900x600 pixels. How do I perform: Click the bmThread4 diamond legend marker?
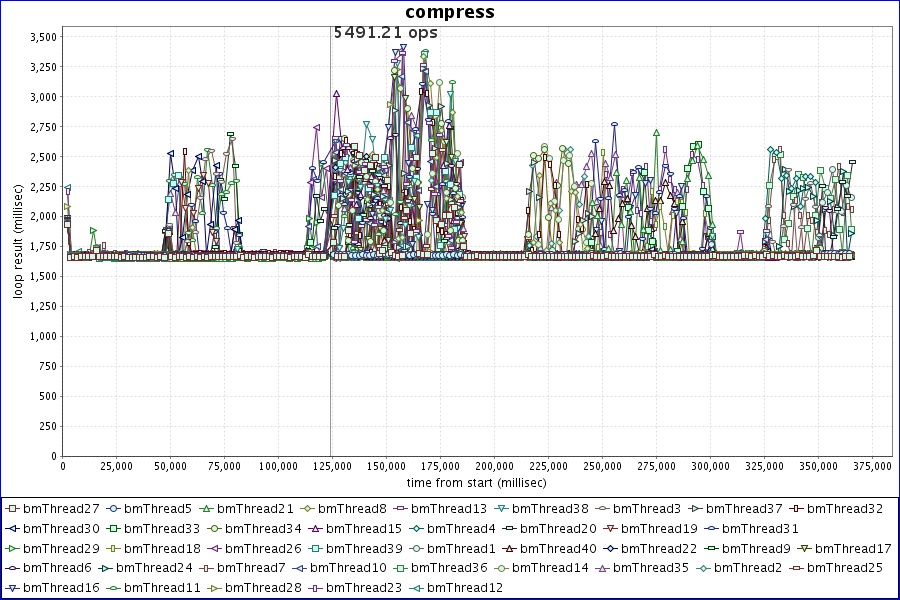point(416,529)
